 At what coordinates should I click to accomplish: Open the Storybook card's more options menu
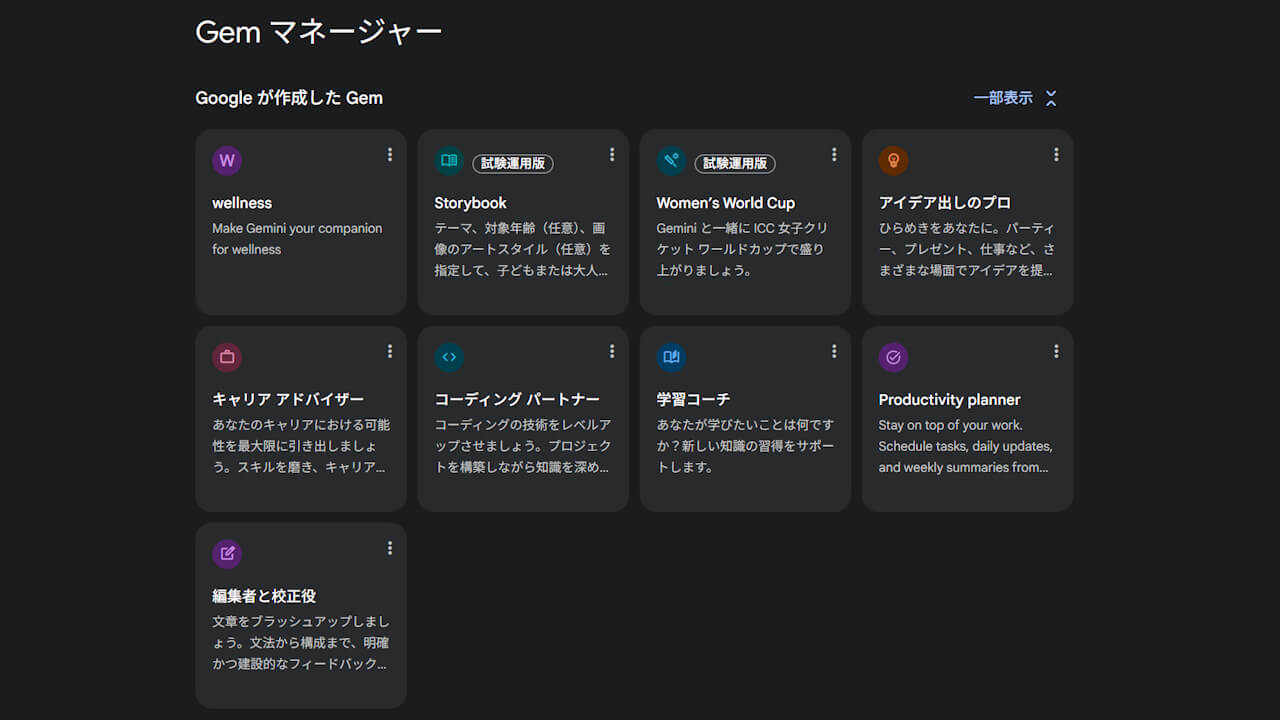pos(612,155)
